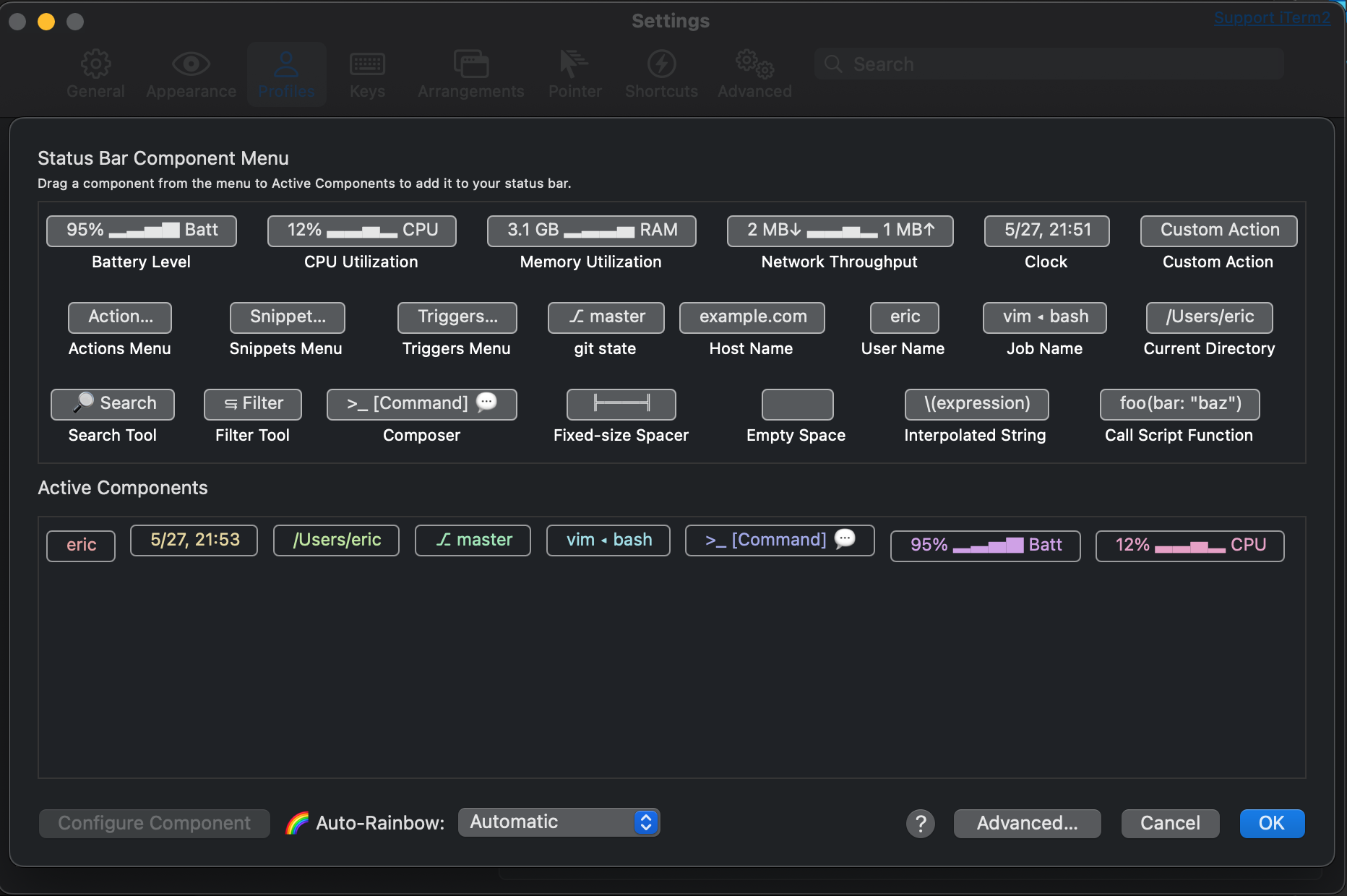Select the Empty Space component

797,404
